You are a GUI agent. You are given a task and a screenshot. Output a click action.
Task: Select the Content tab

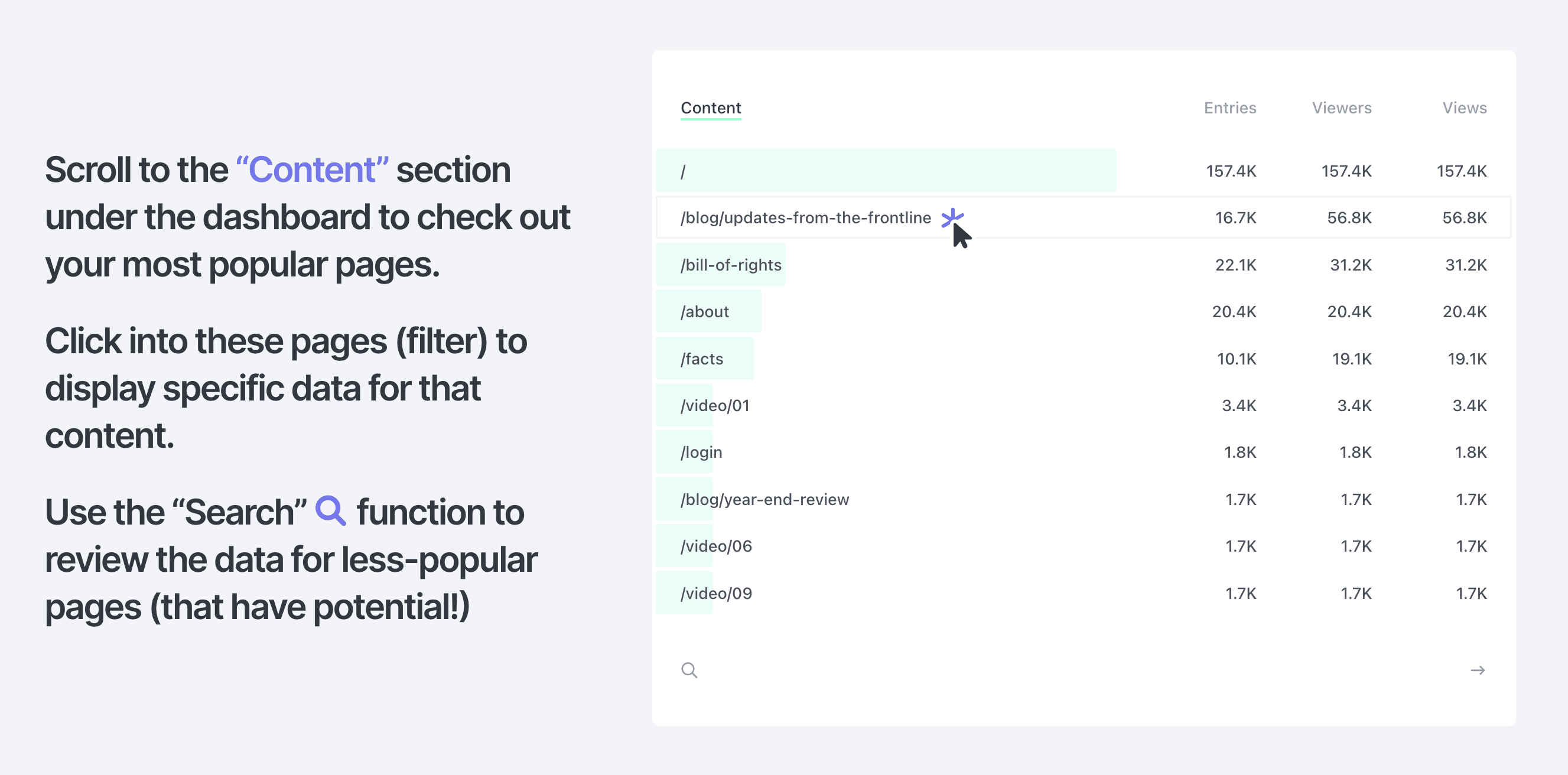[710, 108]
